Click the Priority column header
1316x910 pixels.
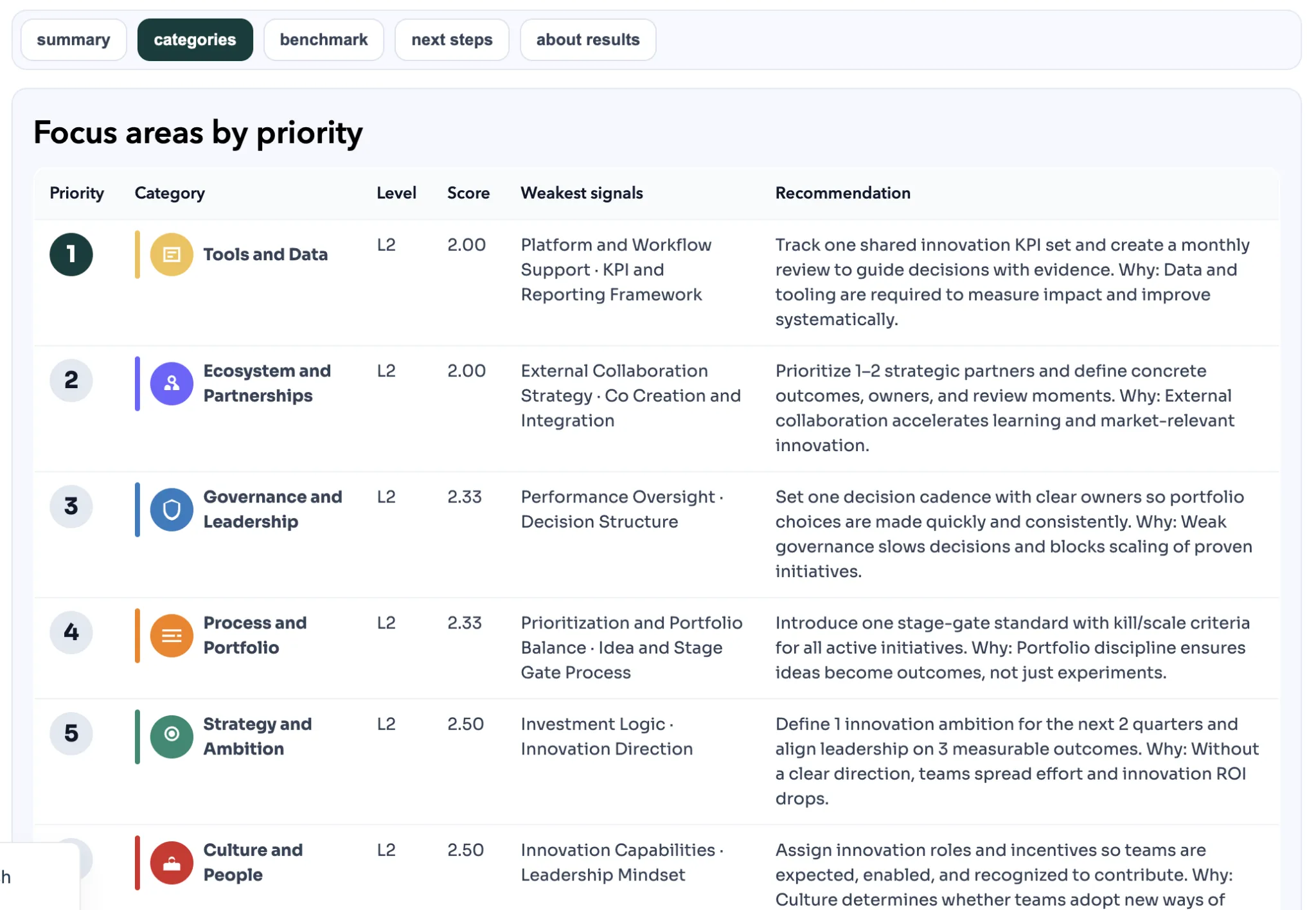click(x=77, y=193)
